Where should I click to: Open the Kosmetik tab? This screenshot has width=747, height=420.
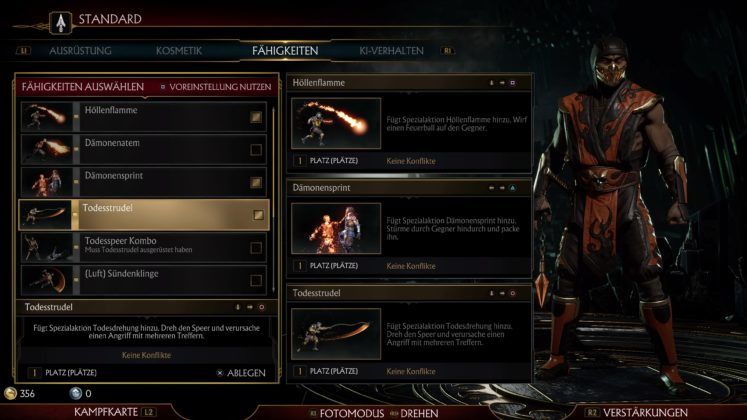[x=179, y=50]
